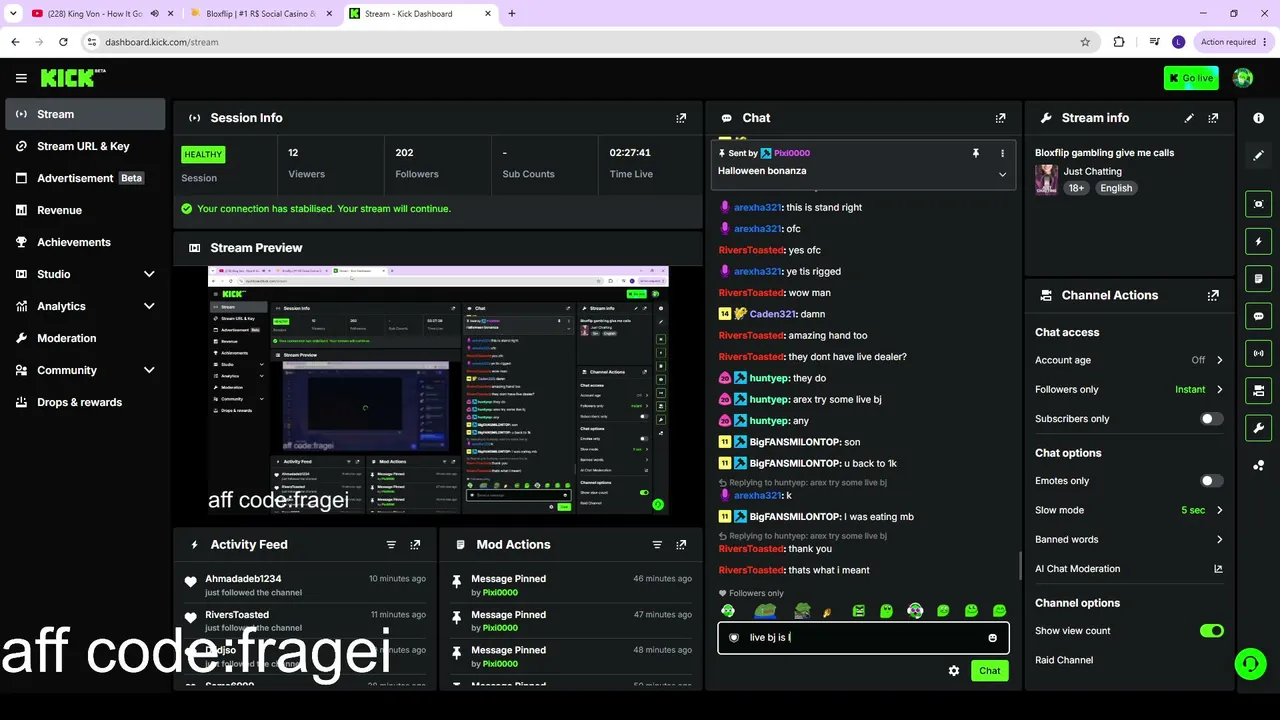Image resolution: width=1280 pixels, height=720 pixels.
Task: Open Slow mode duration chevron
Action: (x=1219, y=510)
